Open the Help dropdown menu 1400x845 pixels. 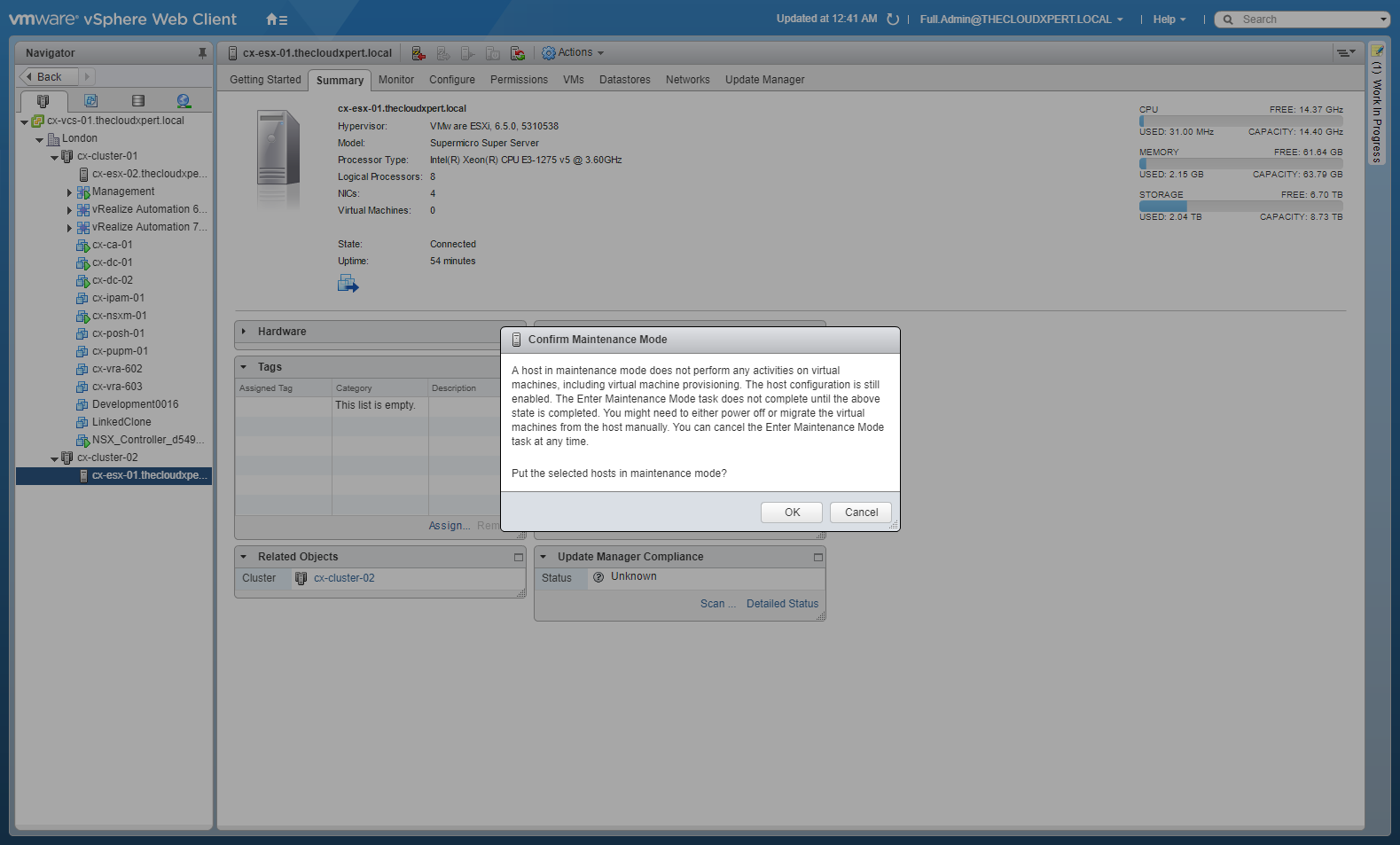coord(1169,20)
